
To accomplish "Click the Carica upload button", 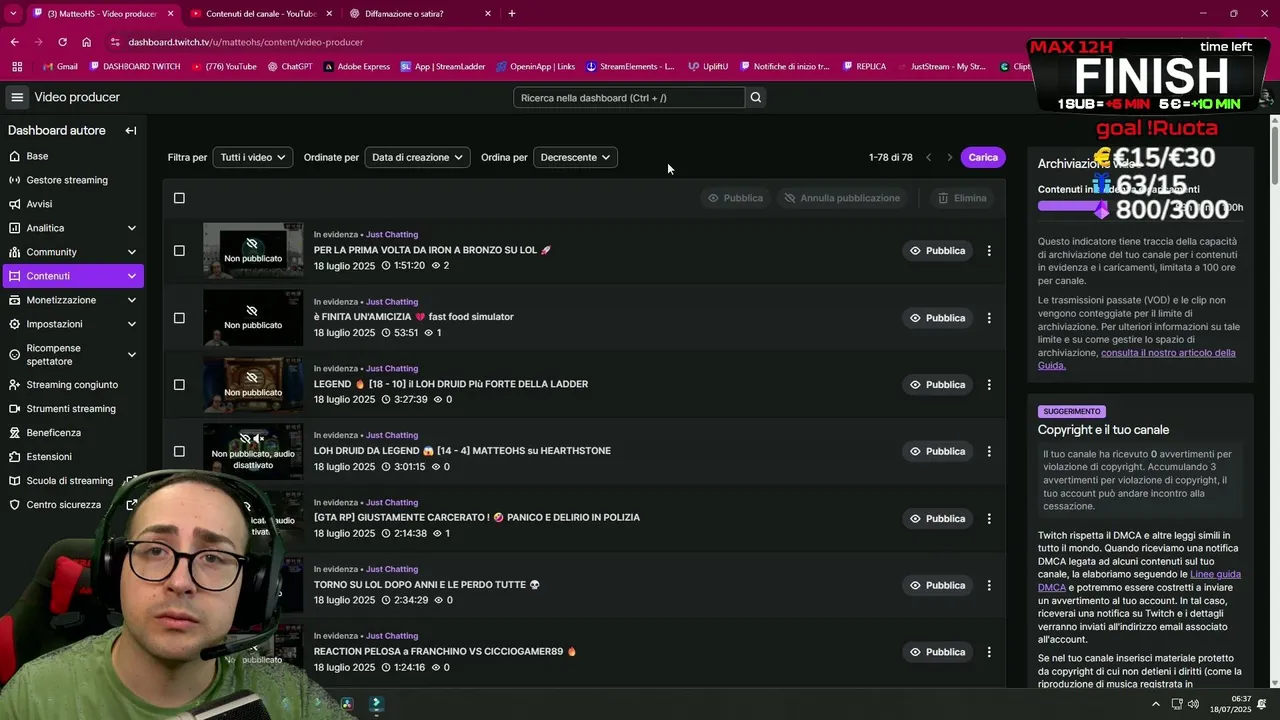I will pos(983,157).
